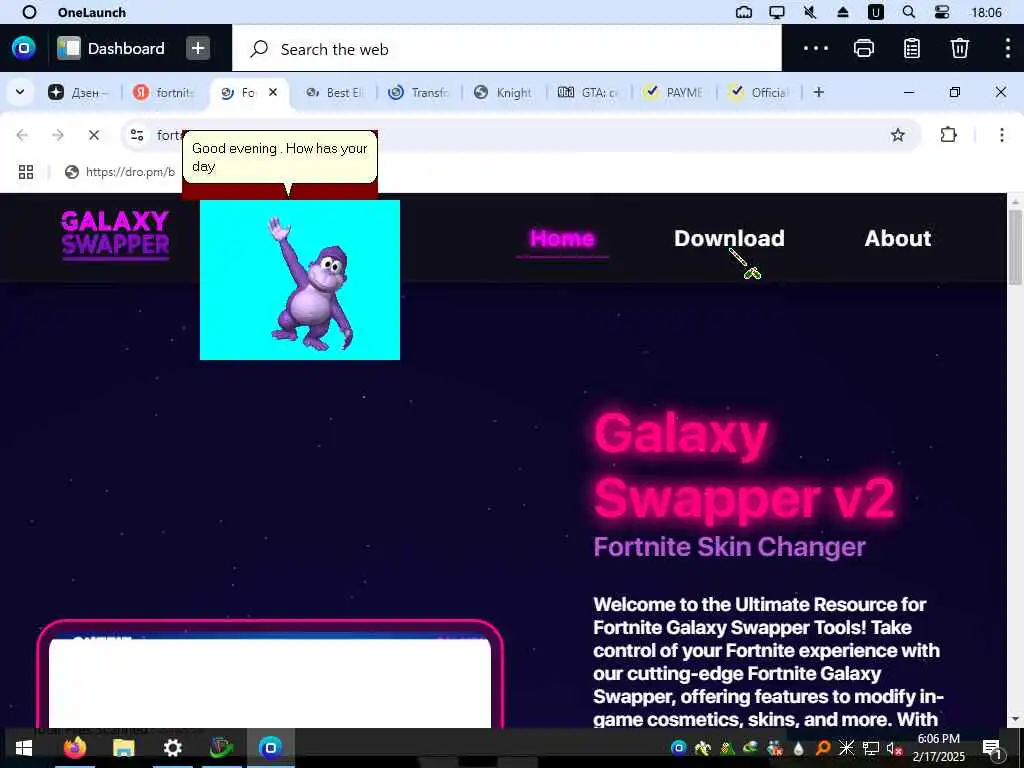This screenshot has width=1024, height=768.
Task: Click the orange magnifier tray icon
Action: [x=823, y=748]
